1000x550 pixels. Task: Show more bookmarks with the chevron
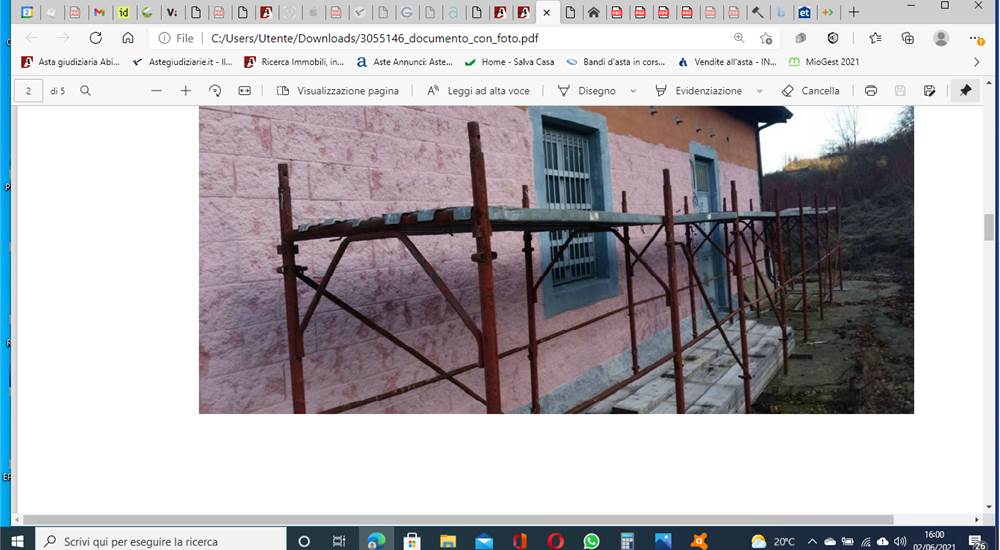[976, 62]
